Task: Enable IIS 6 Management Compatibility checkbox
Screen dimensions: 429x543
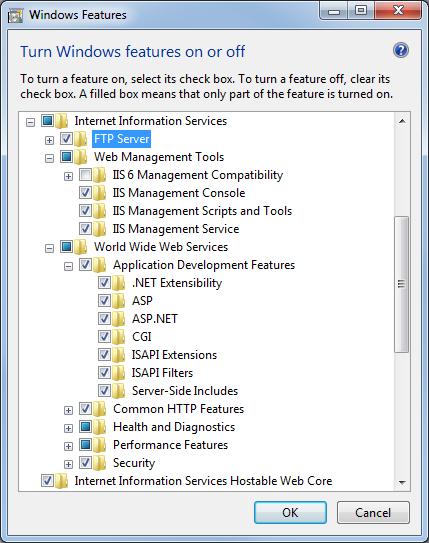Action: coord(85,175)
